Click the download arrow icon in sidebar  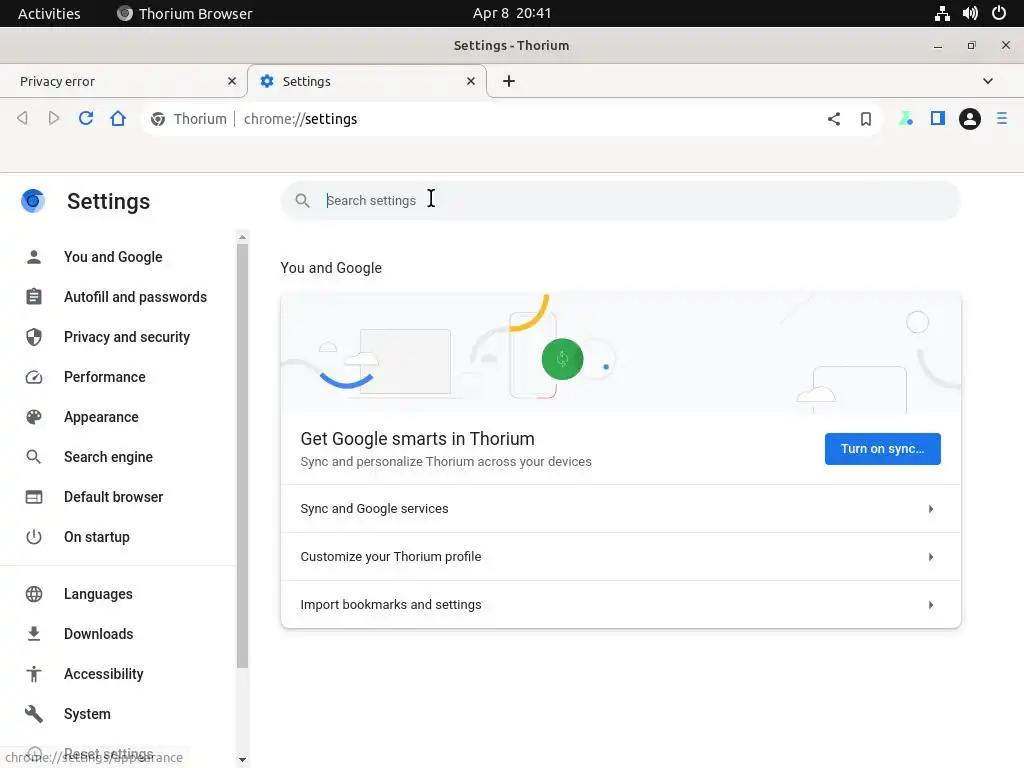34,634
